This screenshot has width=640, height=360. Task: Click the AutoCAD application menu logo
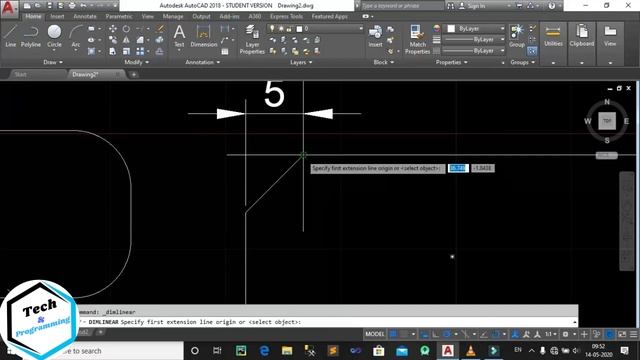point(9,8)
